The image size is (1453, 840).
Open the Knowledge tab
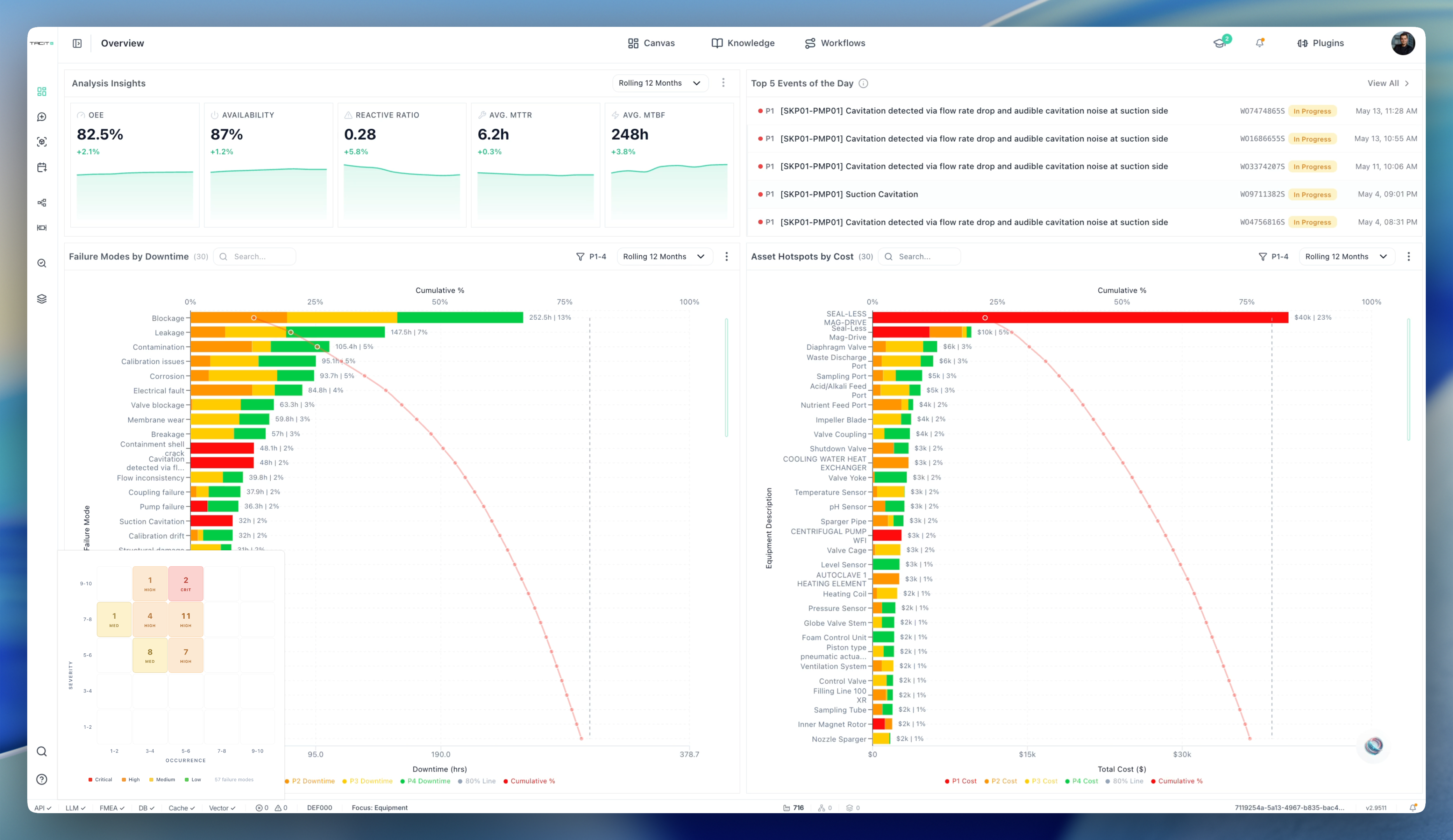[x=743, y=43]
